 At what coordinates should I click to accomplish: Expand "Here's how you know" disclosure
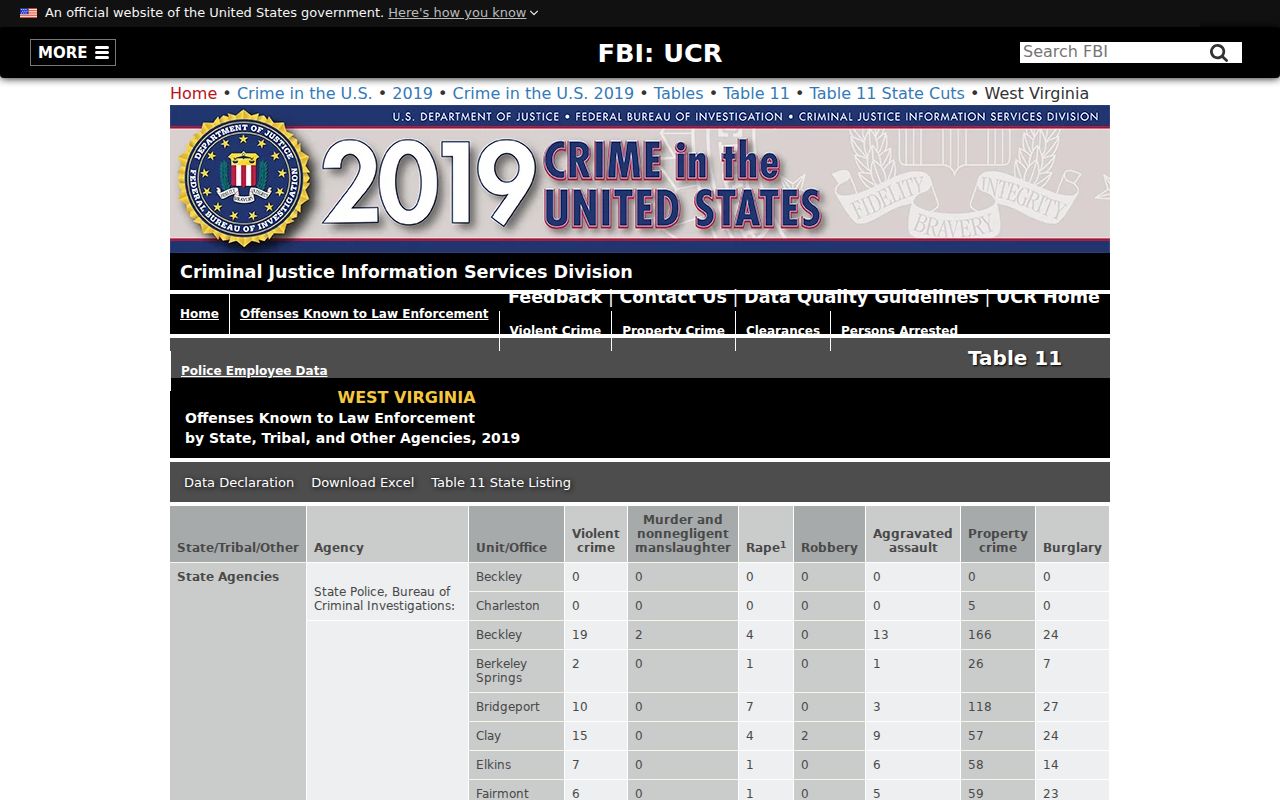pos(463,13)
